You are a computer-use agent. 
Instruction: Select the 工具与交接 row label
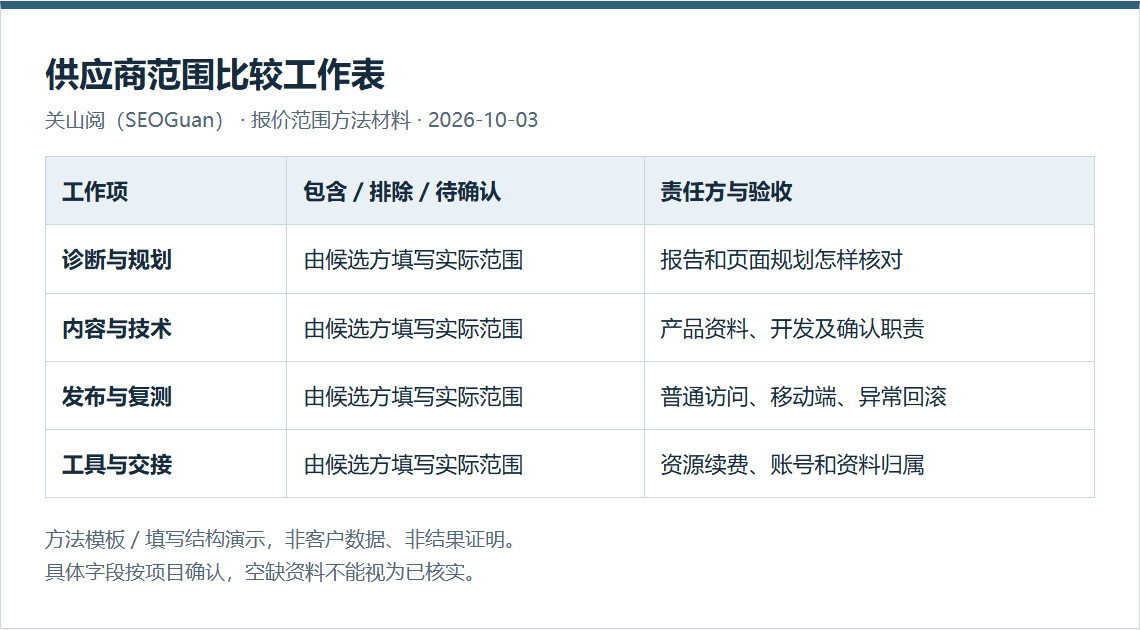(x=117, y=464)
